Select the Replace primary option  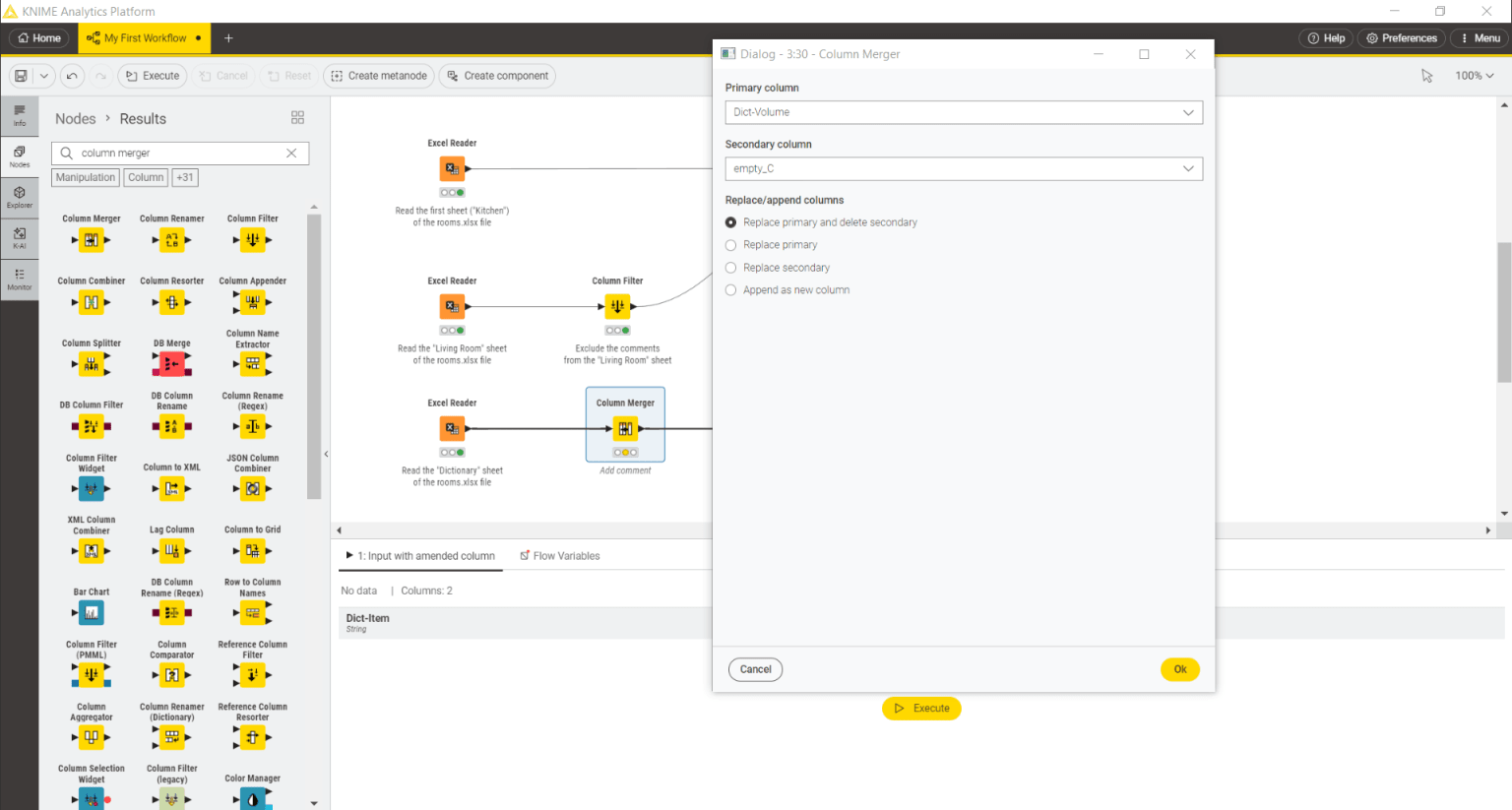point(730,245)
